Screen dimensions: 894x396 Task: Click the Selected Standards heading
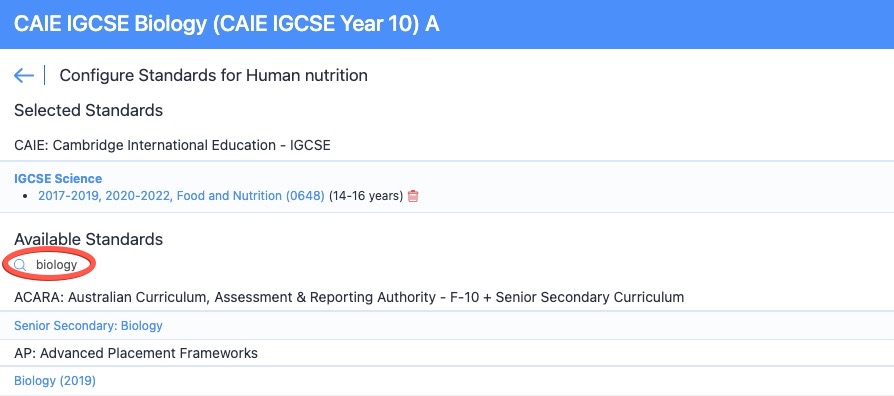tap(88, 110)
